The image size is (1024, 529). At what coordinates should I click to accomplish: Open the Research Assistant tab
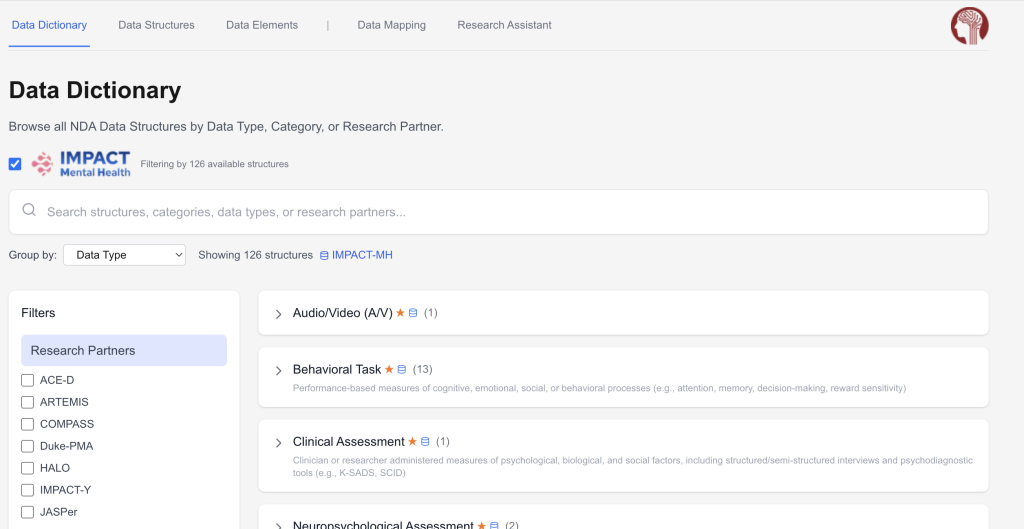[504, 25]
